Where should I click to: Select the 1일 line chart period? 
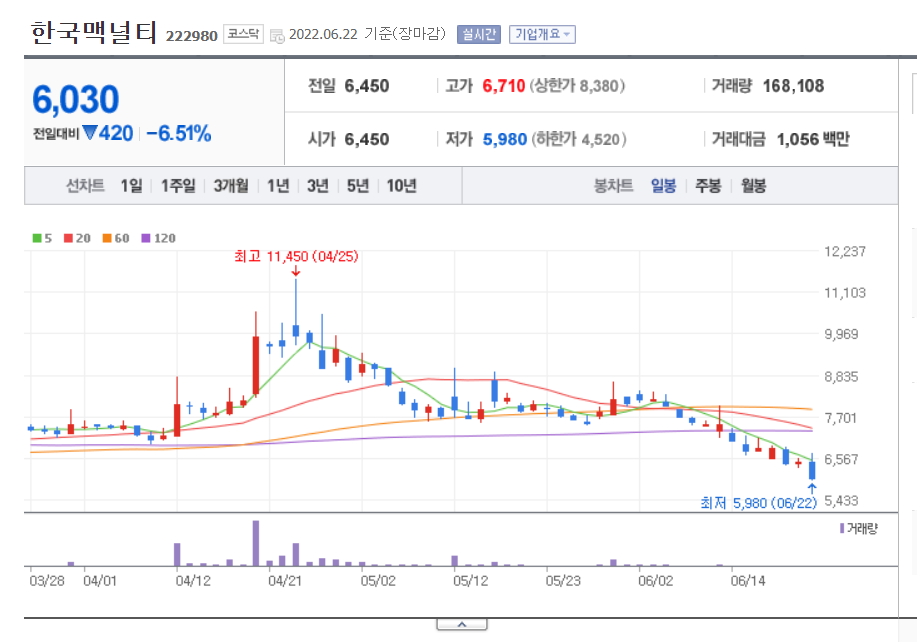[132, 186]
